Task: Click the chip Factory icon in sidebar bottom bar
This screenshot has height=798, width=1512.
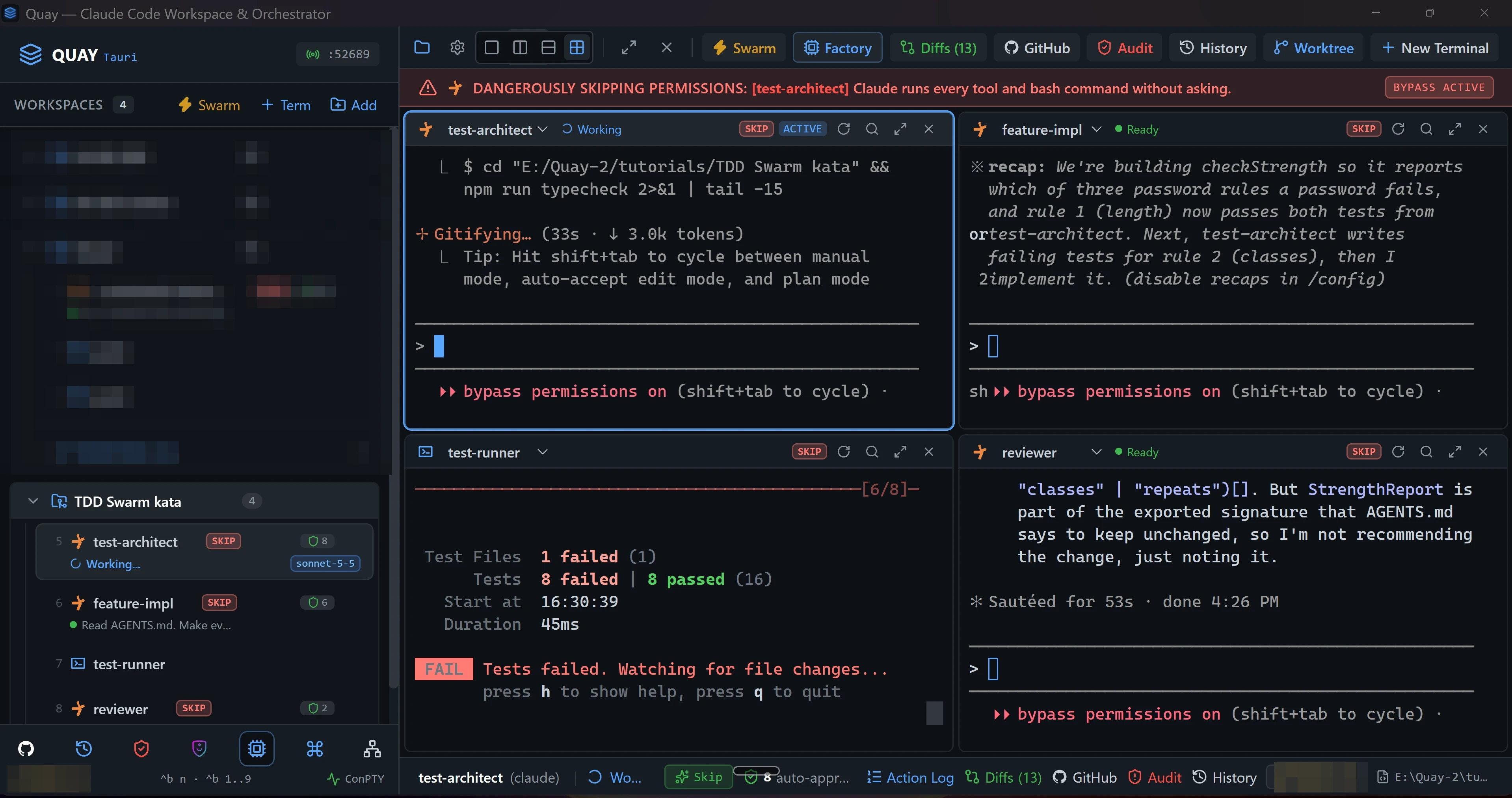Action: (x=257, y=748)
